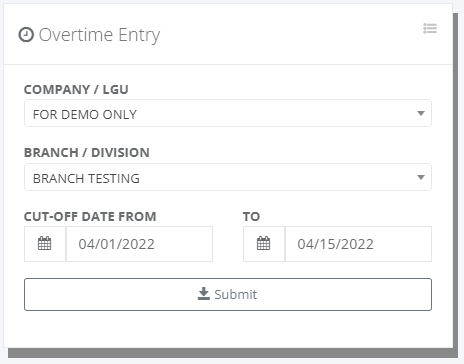Focus the 04/15/2022 date field
Image resolution: width=464 pixels, height=364 pixels.
coord(358,244)
